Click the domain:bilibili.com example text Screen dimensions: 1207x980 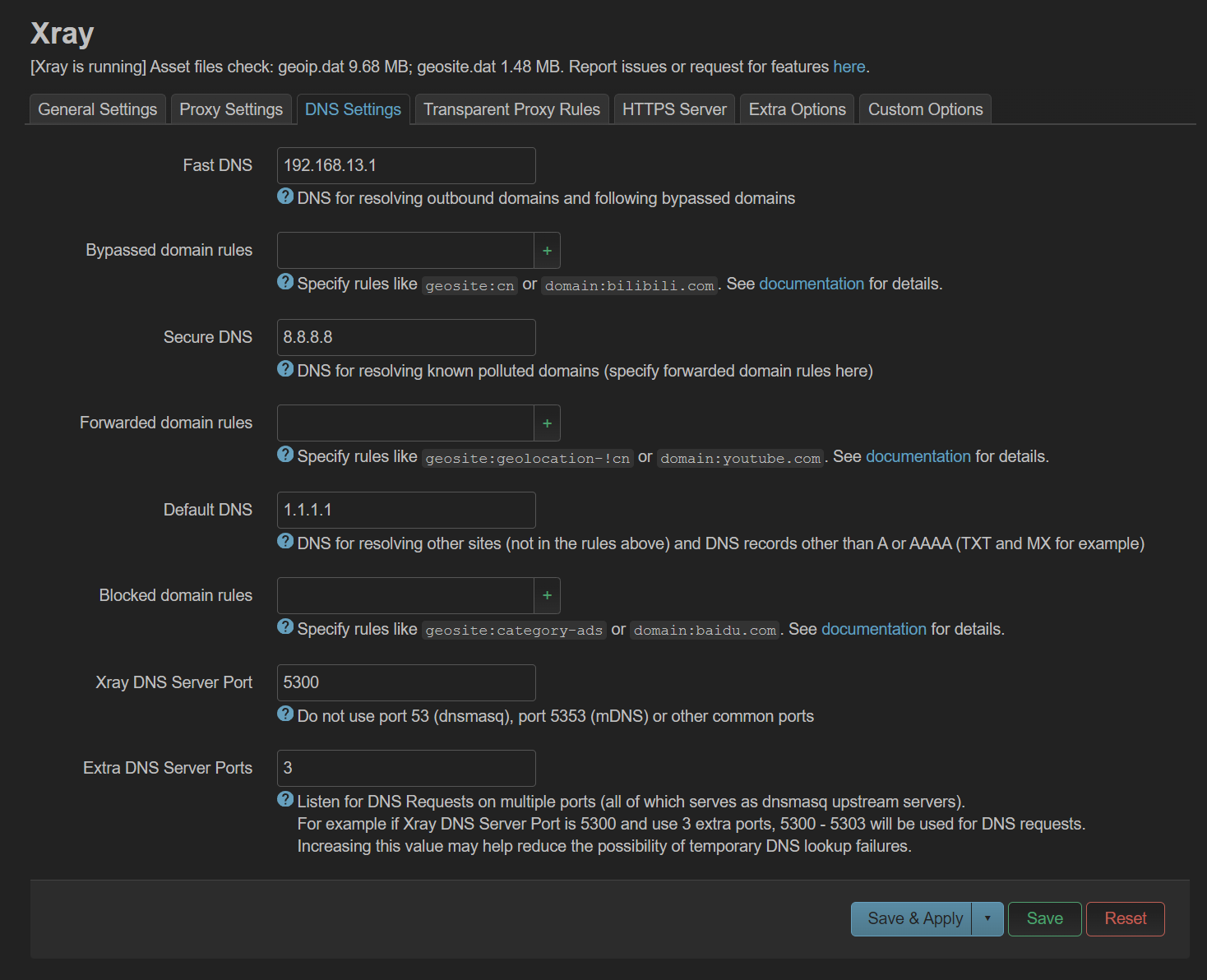[x=629, y=285]
